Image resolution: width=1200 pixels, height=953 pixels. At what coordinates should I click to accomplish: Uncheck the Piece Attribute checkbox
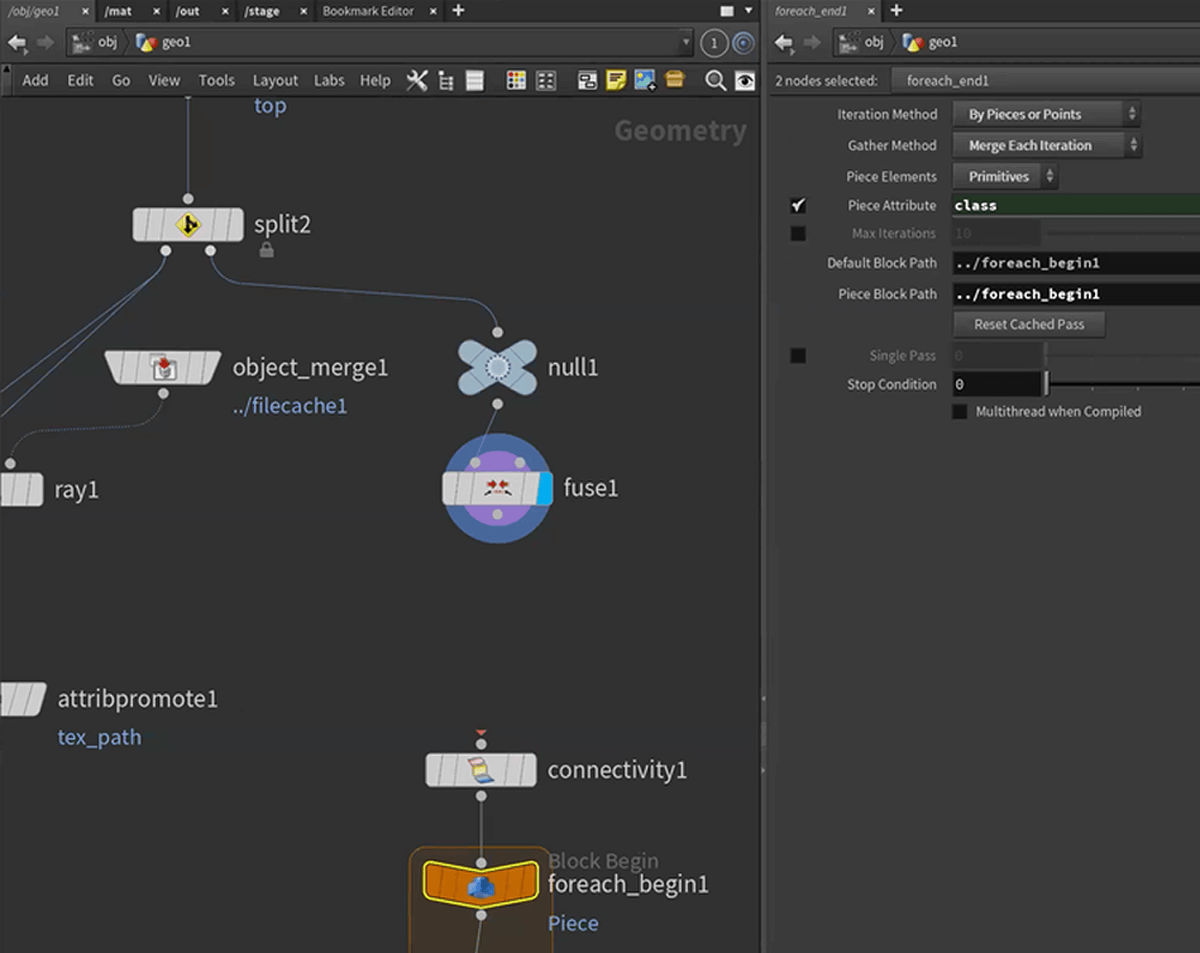pyautogui.click(x=798, y=205)
